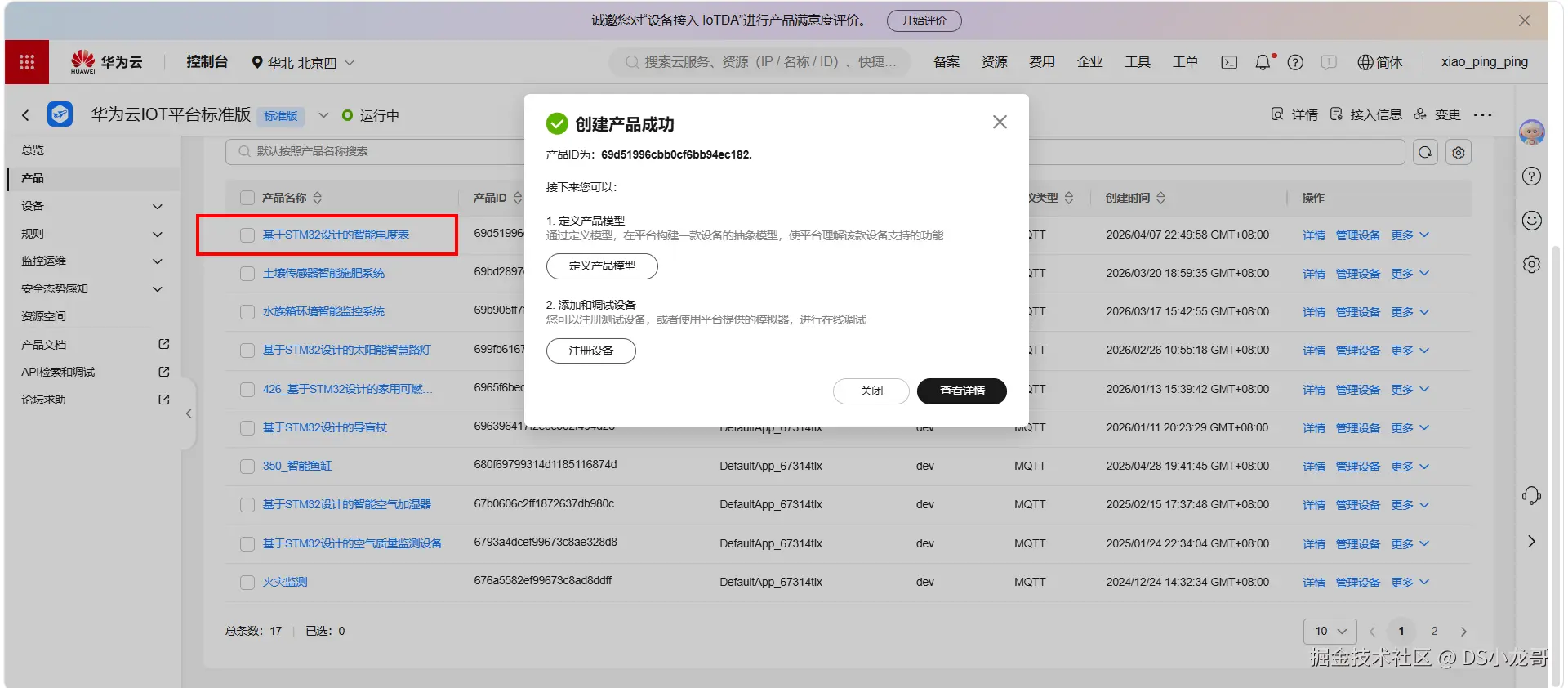Click the help question mark in top bar
1568x688 pixels.
pos(1295,62)
